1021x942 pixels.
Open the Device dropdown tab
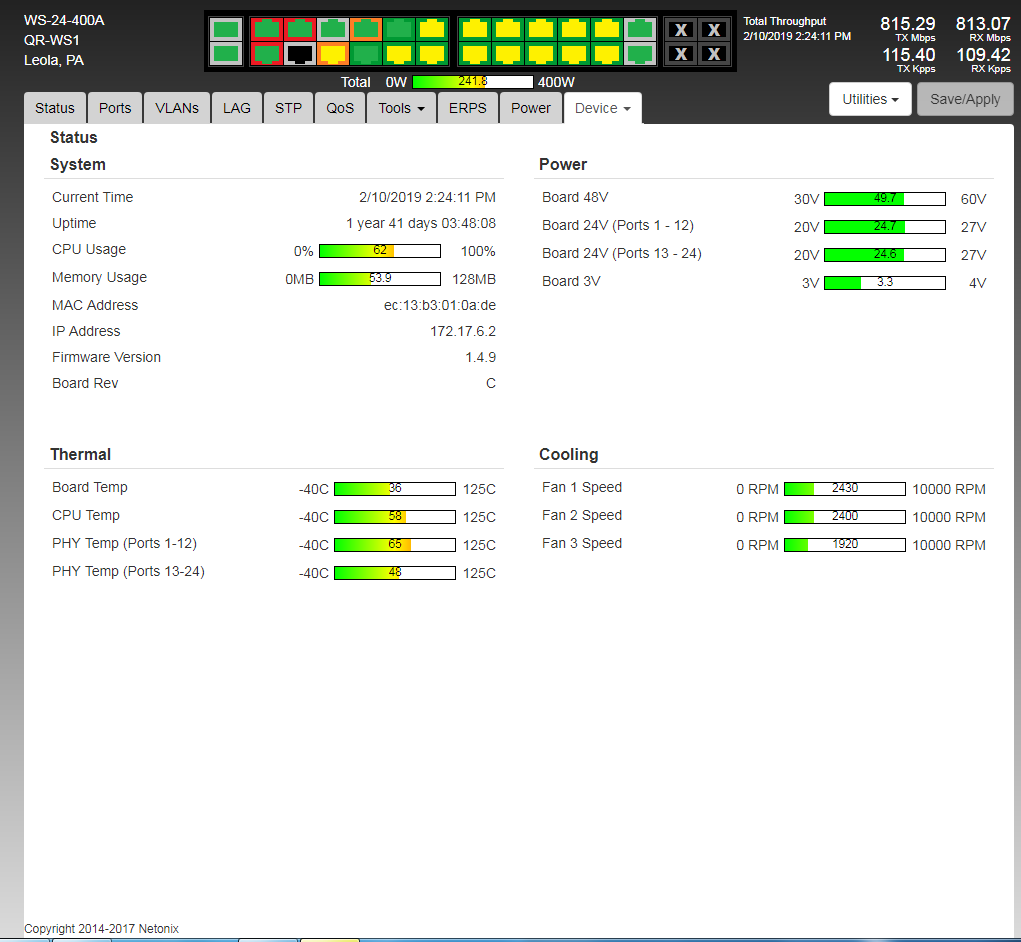[x=602, y=108]
